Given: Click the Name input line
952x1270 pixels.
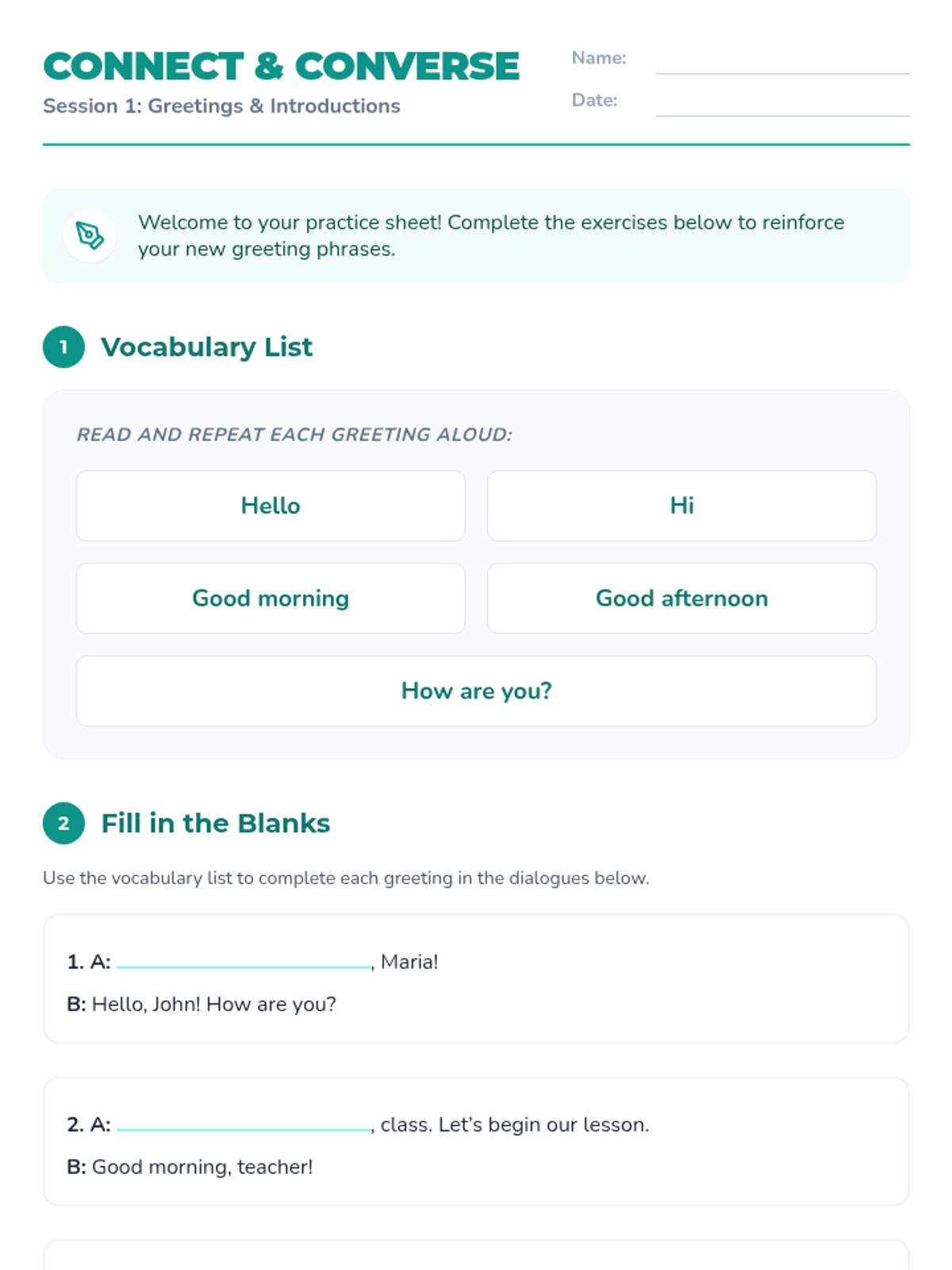Looking at the screenshot, I should 782,60.
